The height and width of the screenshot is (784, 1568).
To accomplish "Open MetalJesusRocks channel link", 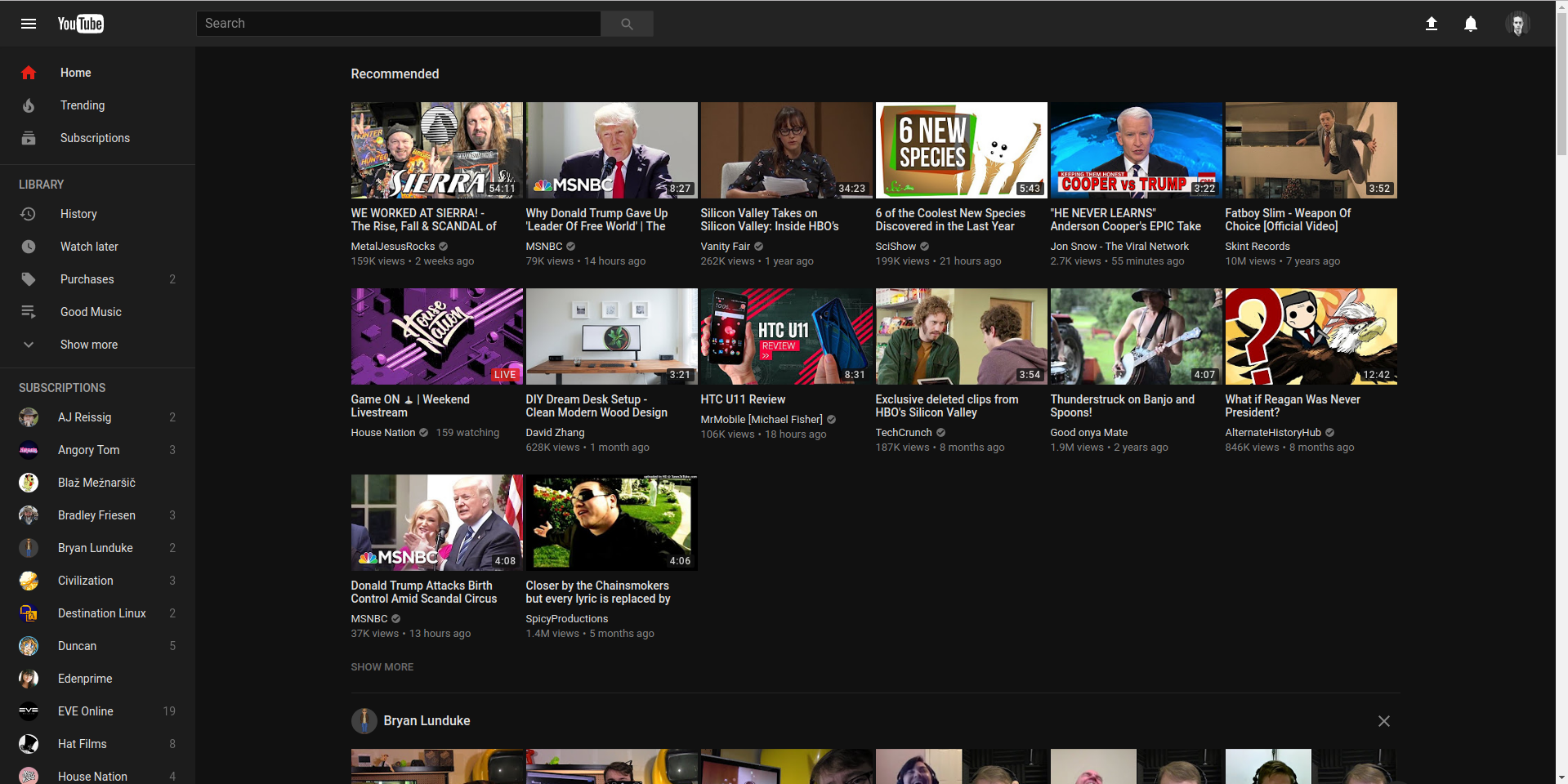I will 393,247.
